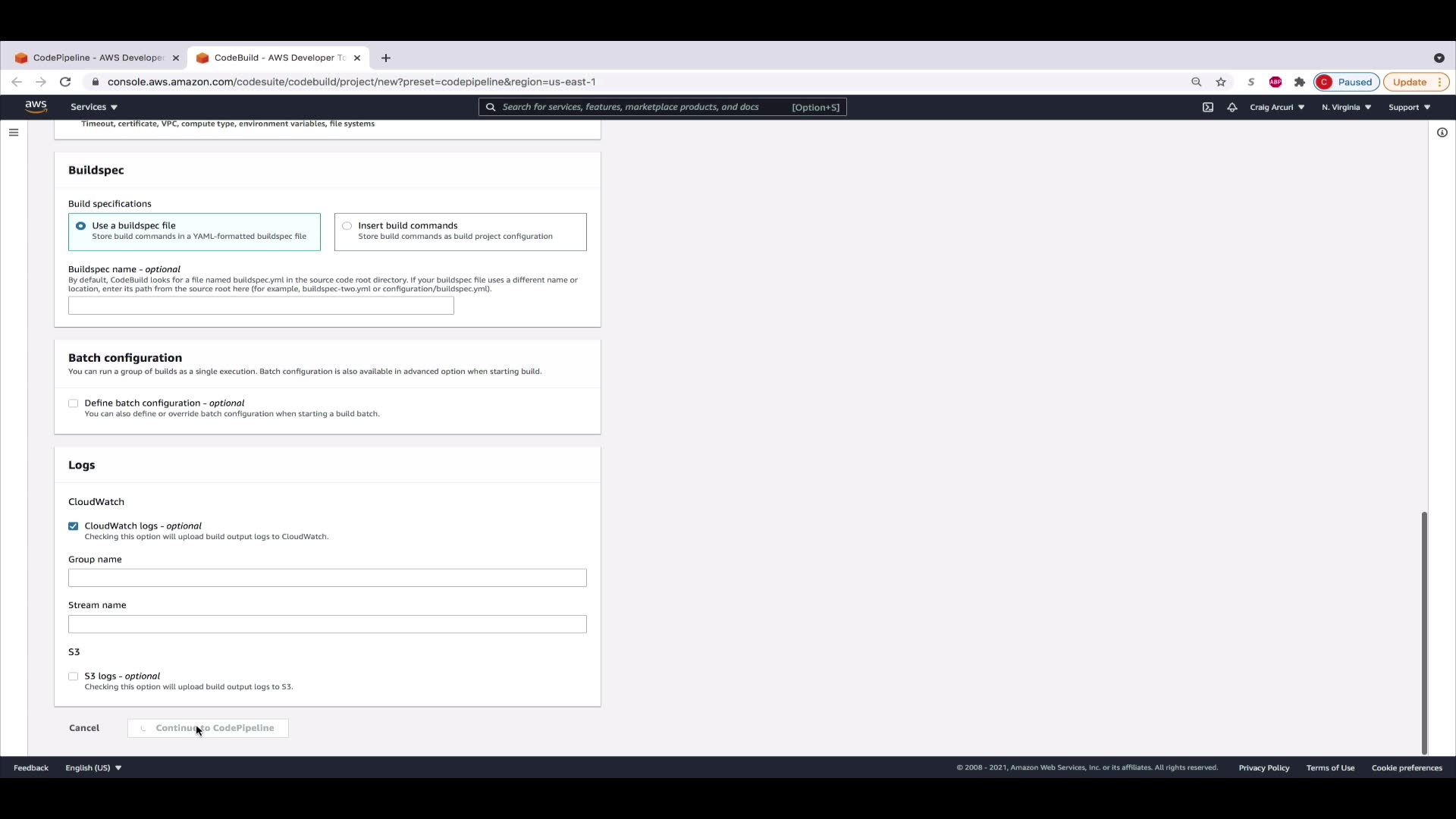Uncheck the CloudWatch logs checkbox
1456x819 pixels.
74,526
